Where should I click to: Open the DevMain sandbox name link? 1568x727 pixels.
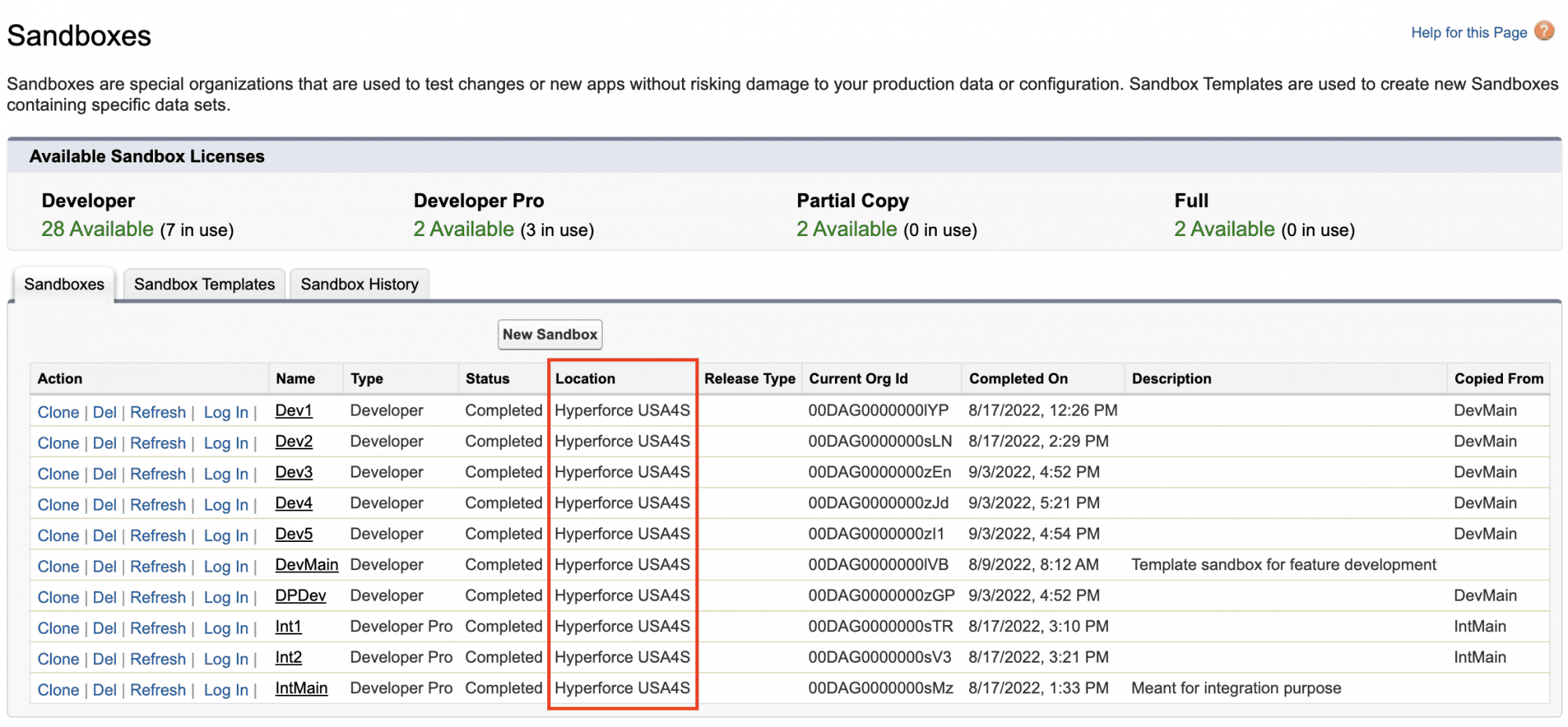(x=307, y=565)
